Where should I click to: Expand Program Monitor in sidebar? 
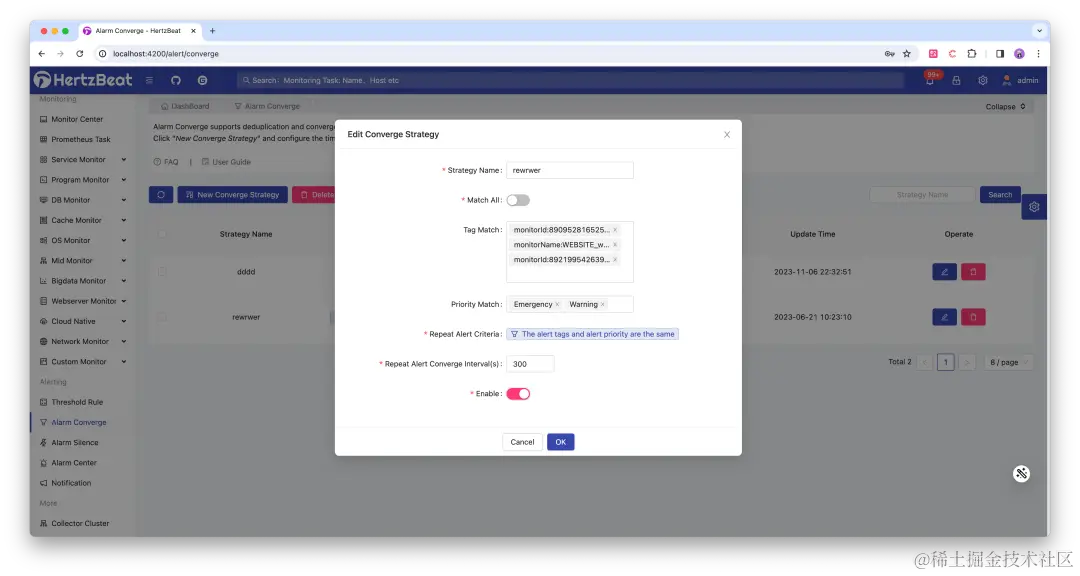[x=83, y=179]
